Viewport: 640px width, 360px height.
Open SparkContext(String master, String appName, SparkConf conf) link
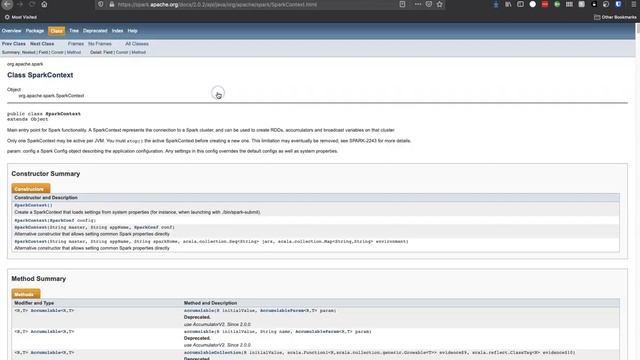click(x=94, y=227)
